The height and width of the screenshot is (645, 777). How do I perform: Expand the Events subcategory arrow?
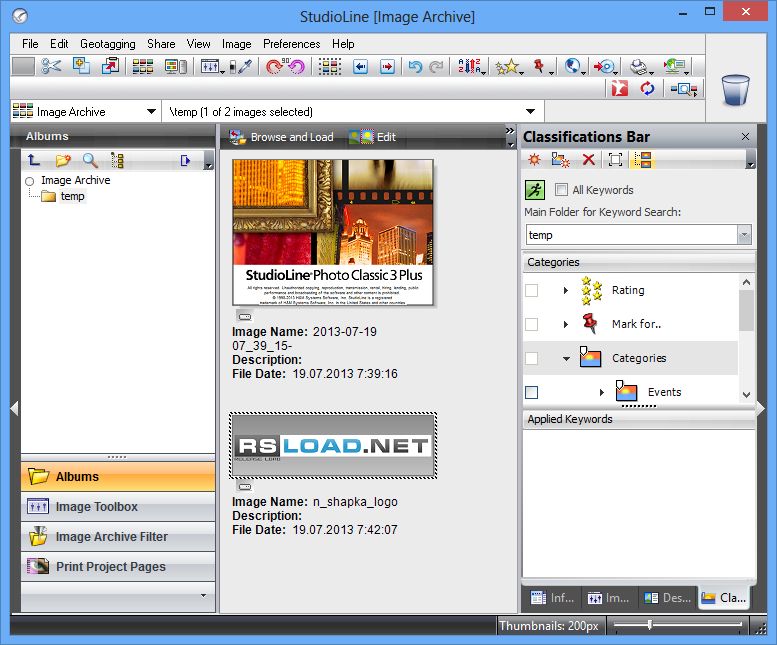[601, 392]
